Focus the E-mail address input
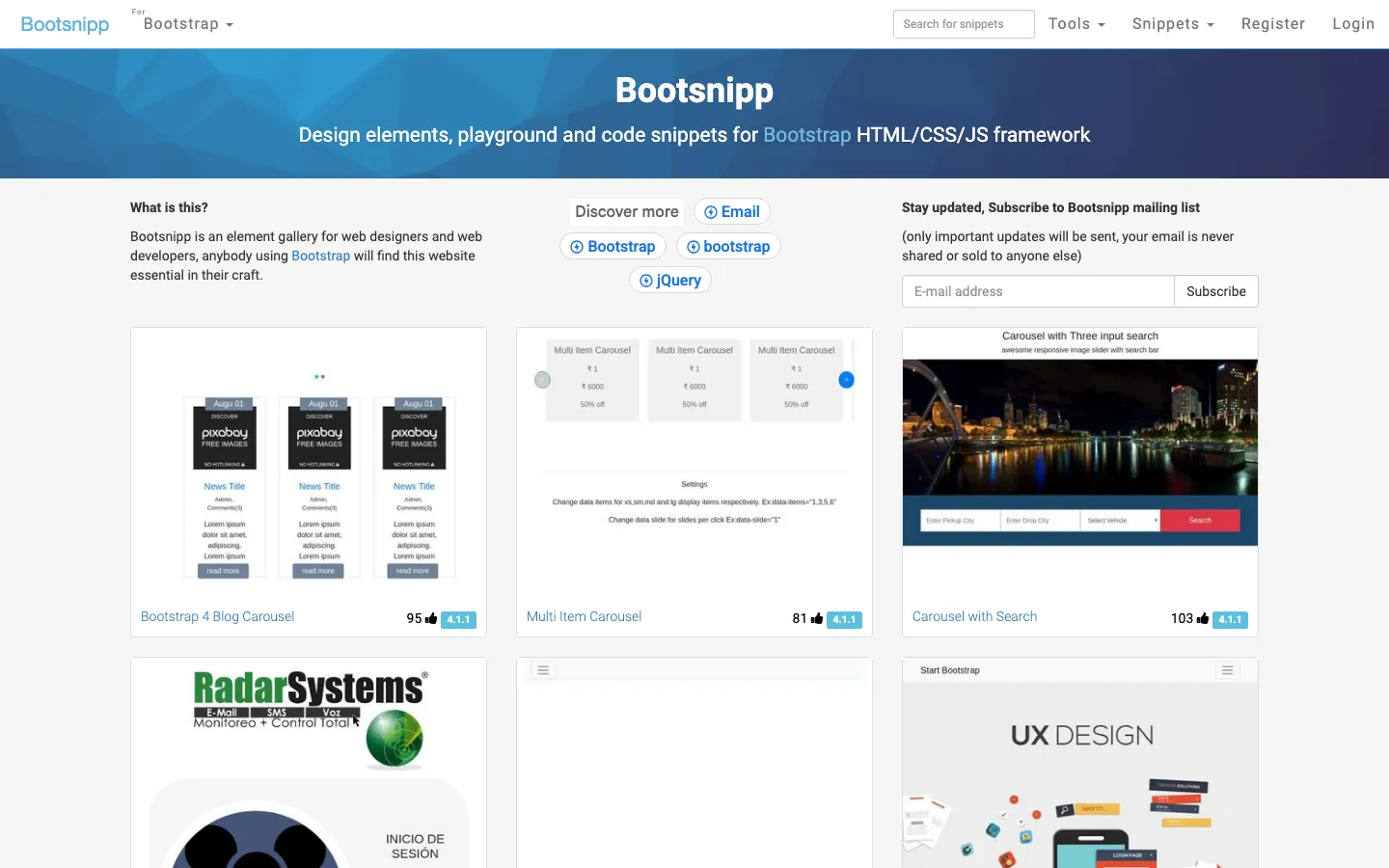Viewport: 1389px width, 868px height. [x=1038, y=291]
